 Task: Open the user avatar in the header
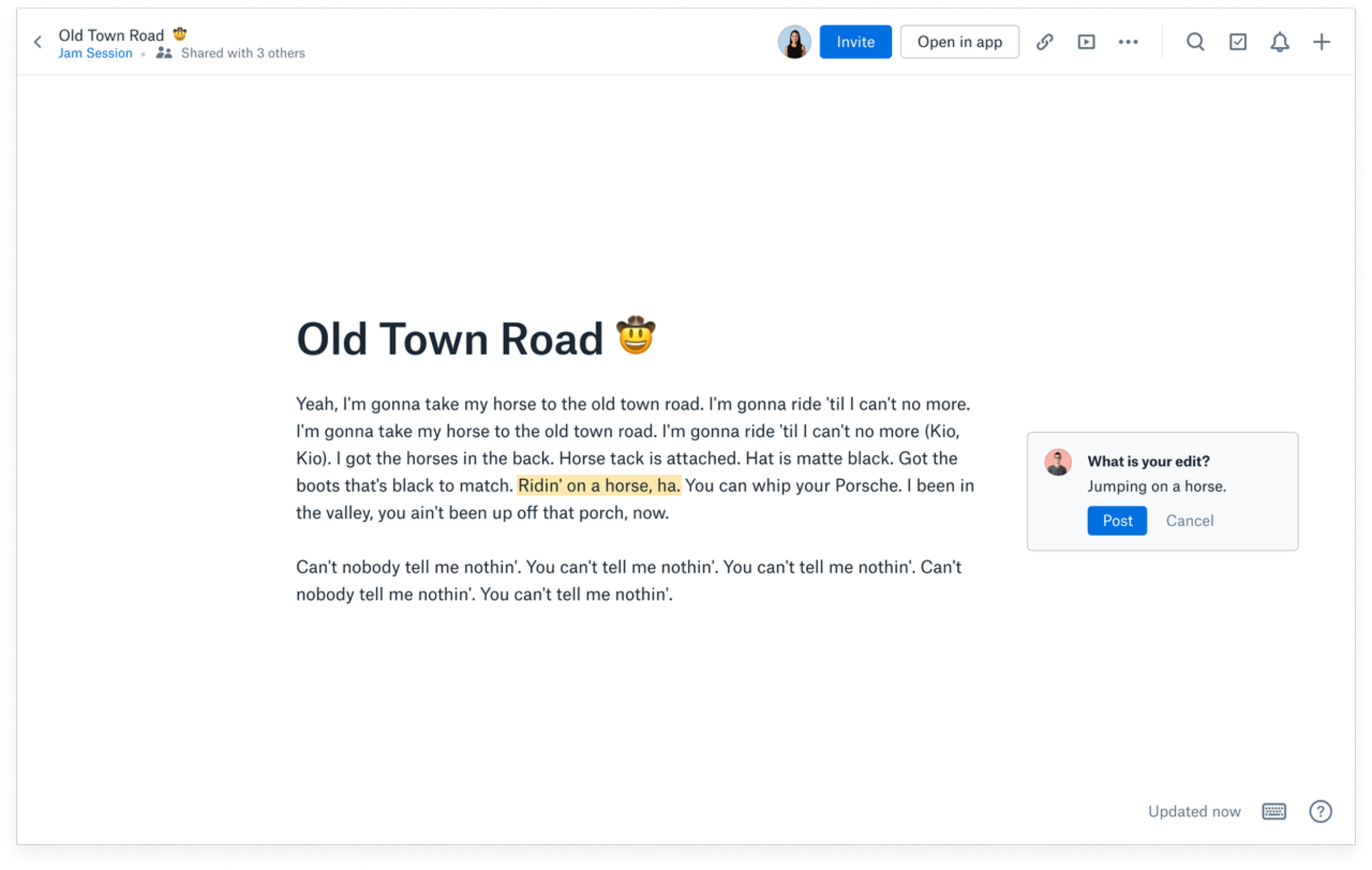[x=794, y=42]
